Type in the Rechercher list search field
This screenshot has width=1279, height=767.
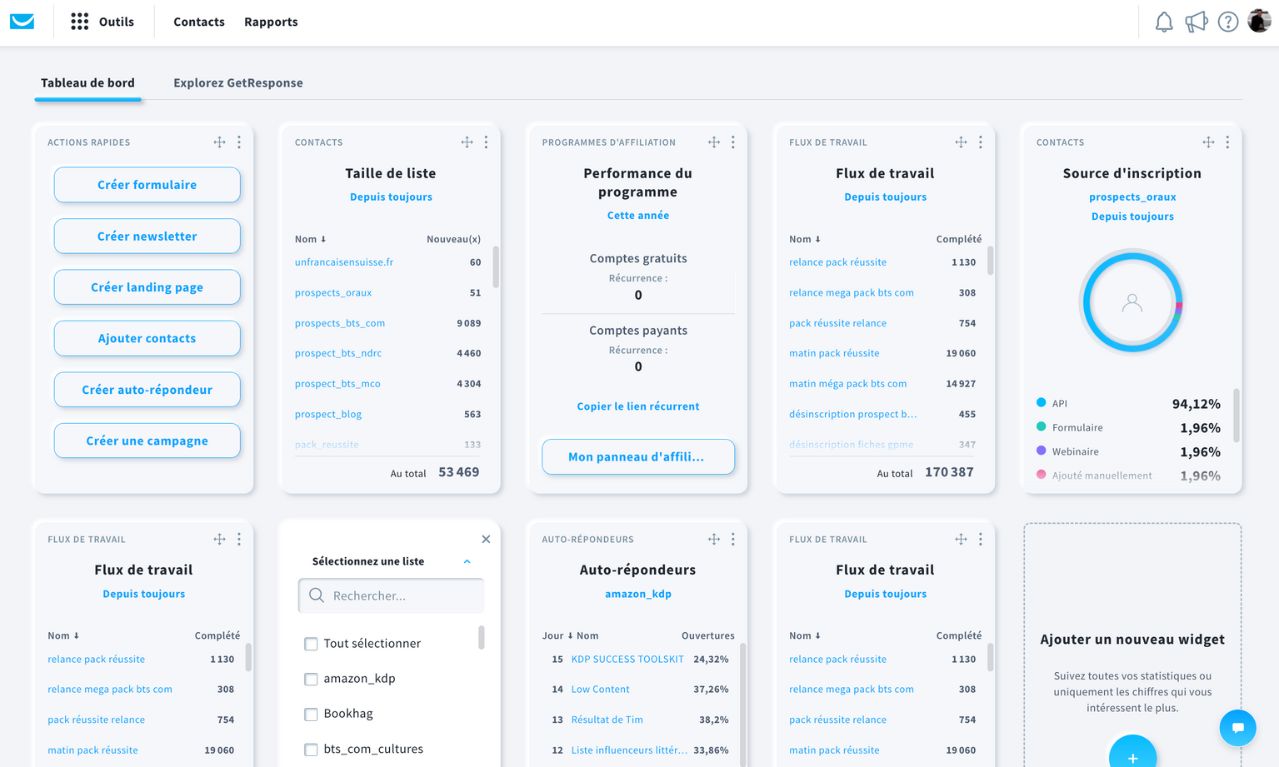point(400,596)
